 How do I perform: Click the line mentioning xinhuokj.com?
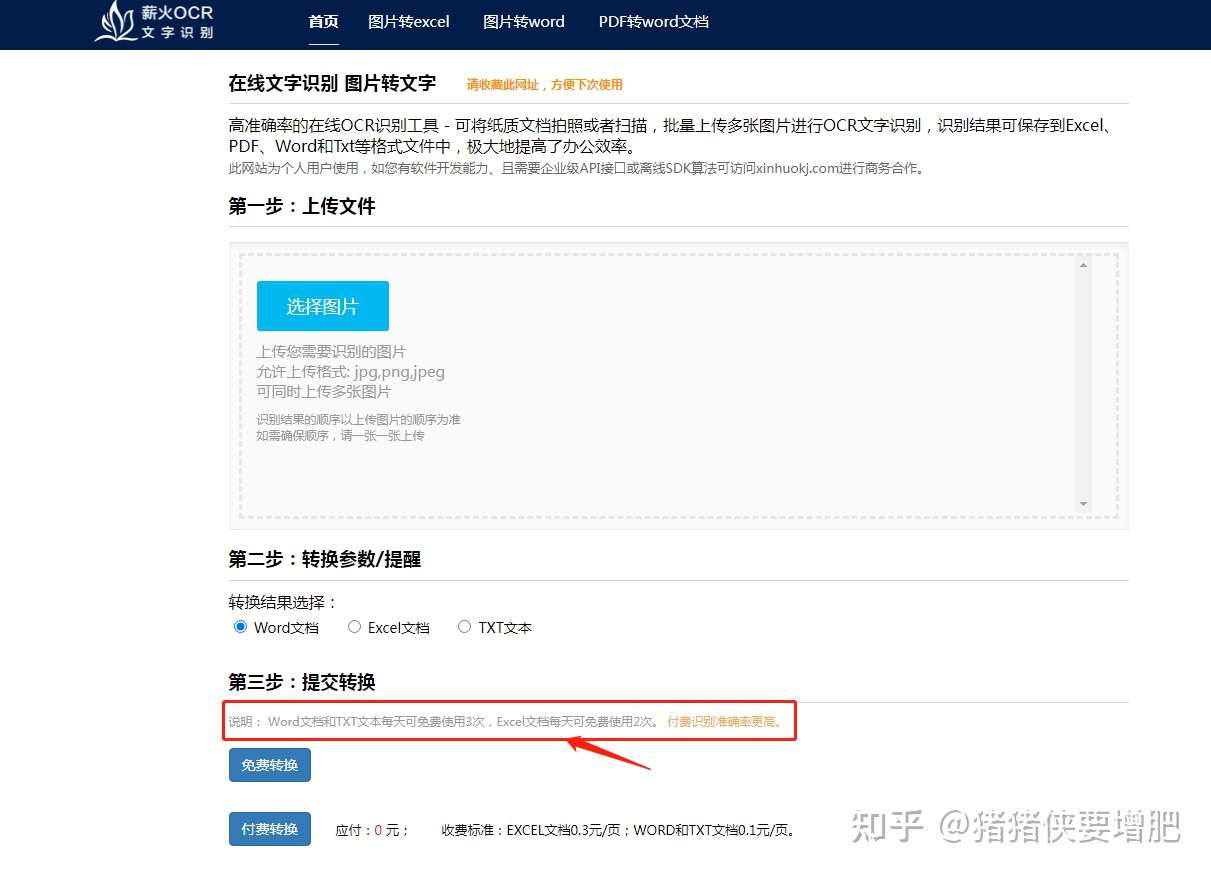(x=577, y=168)
